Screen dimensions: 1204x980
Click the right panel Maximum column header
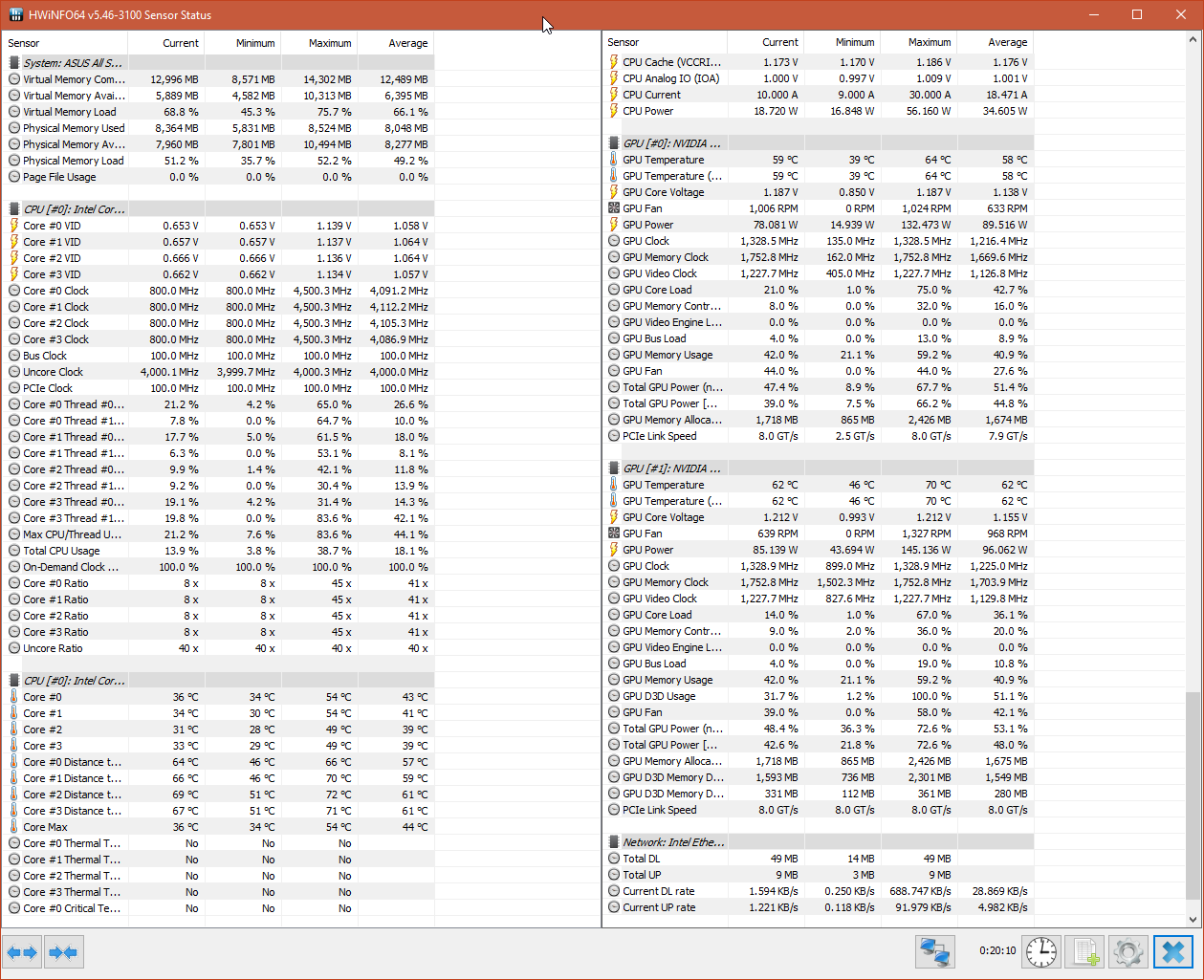[x=918, y=42]
